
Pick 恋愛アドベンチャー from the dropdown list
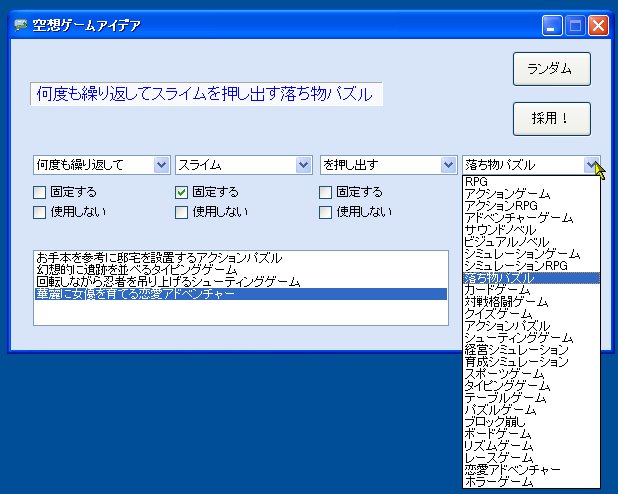point(531,470)
